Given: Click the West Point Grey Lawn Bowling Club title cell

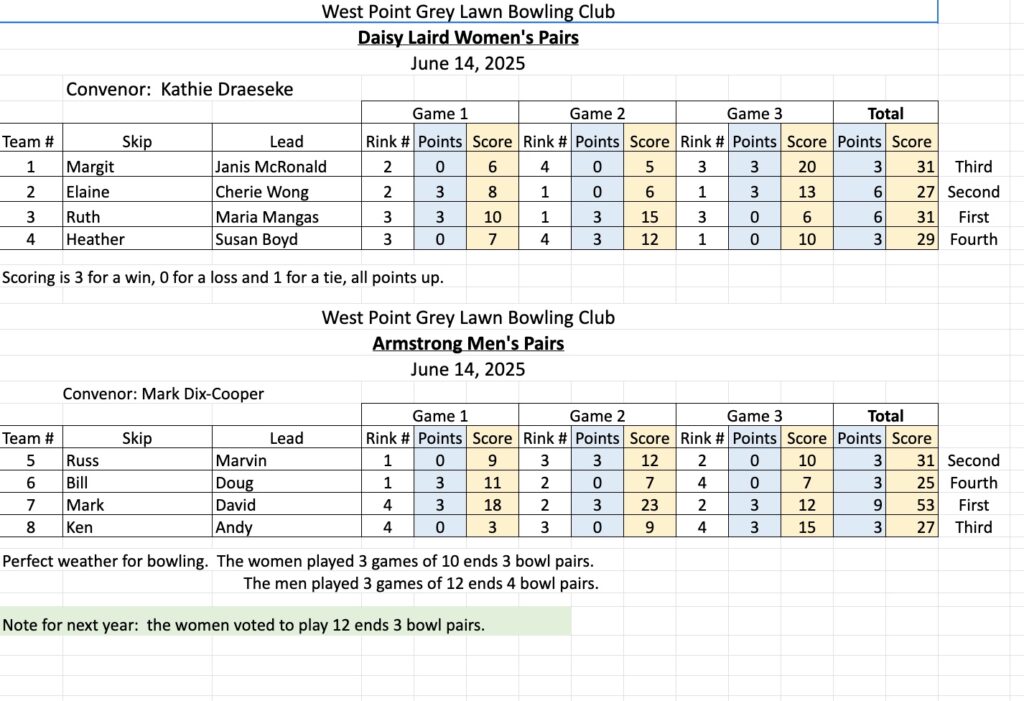Looking at the screenshot, I should point(468,12).
